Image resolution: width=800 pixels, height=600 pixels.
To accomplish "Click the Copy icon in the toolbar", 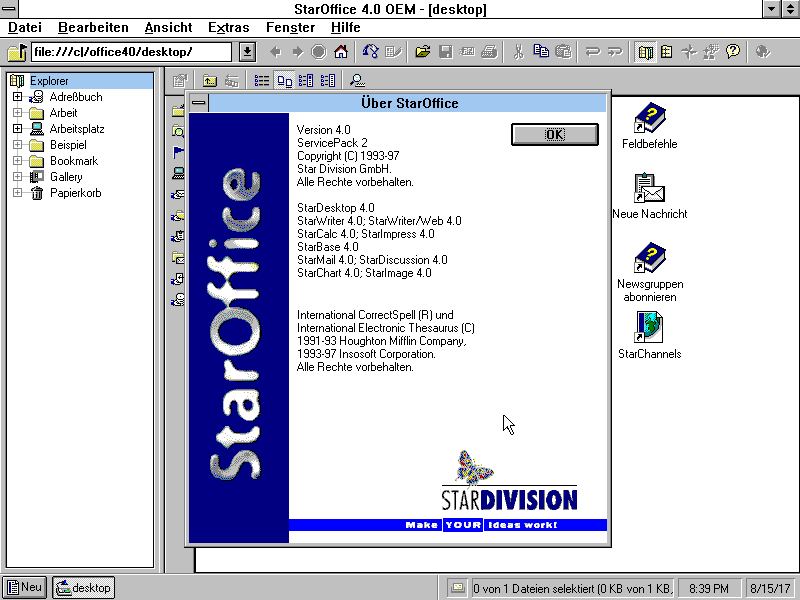I will pos(541,52).
